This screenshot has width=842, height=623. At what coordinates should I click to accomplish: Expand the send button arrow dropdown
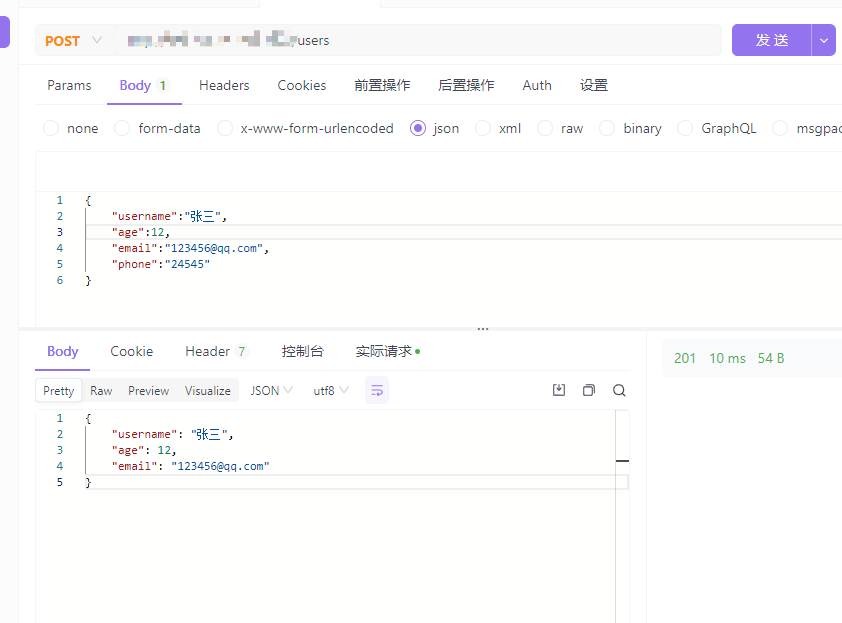[x=823, y=40]
